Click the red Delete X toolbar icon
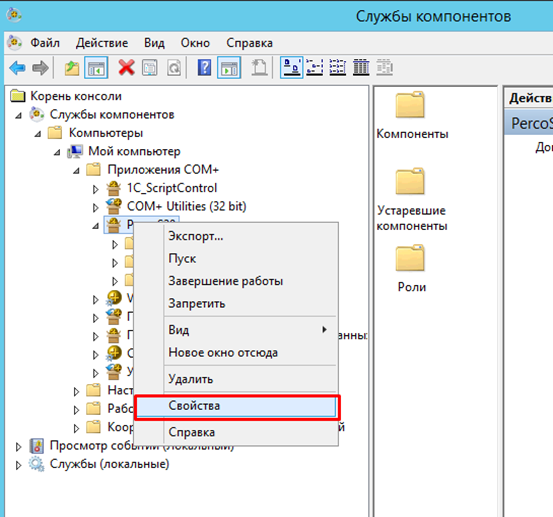 coord(126,67)
